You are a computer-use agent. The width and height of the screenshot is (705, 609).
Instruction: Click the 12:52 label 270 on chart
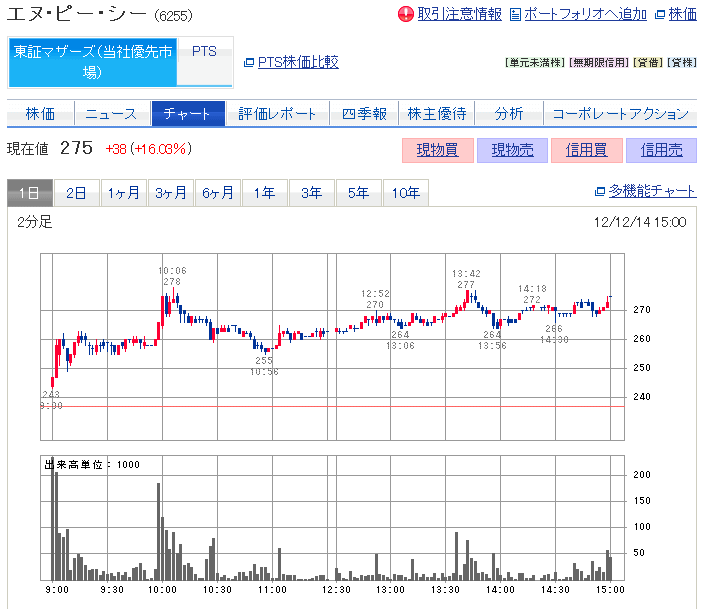(375, 299)
